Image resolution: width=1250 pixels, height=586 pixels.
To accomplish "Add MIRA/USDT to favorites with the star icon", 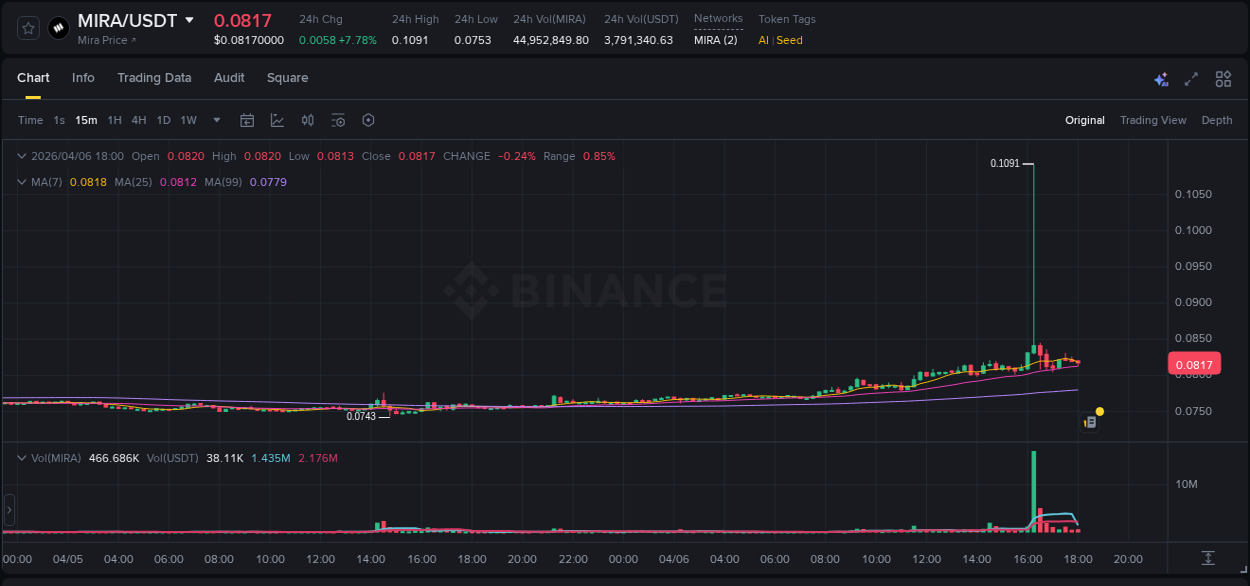I will (28, 28).
